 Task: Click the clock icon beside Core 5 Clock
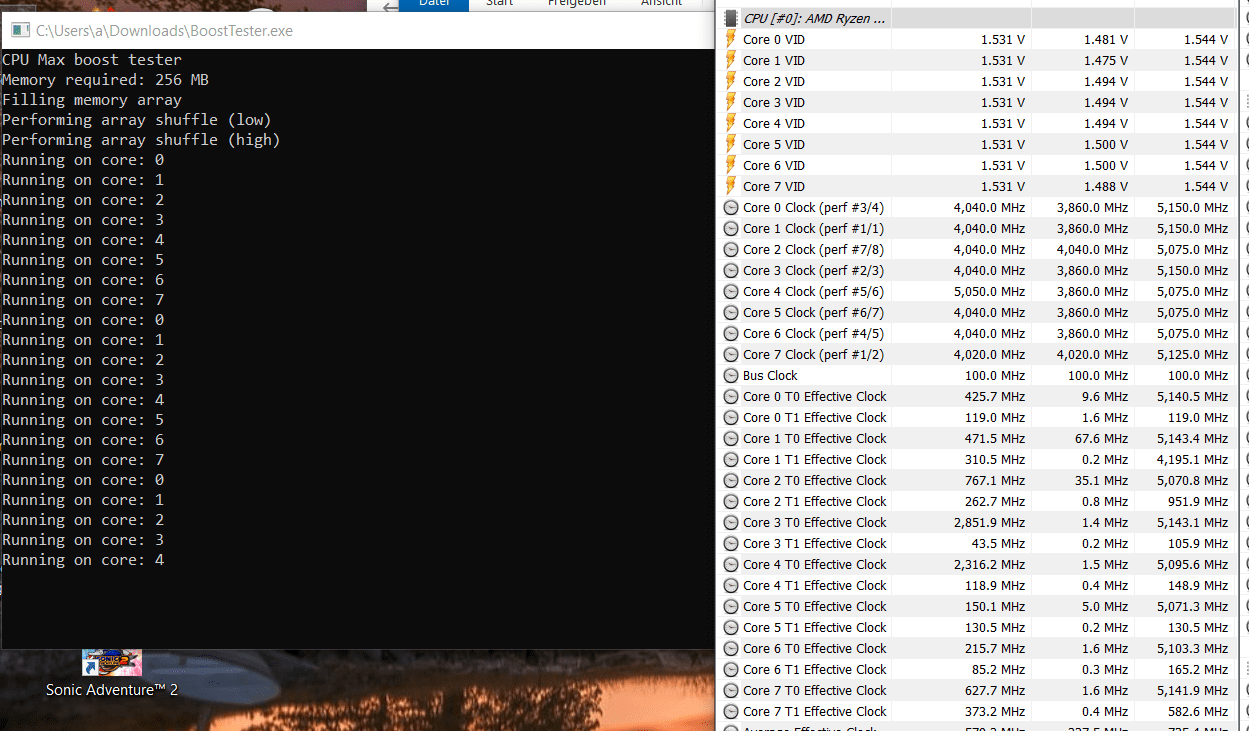[732, 312]
